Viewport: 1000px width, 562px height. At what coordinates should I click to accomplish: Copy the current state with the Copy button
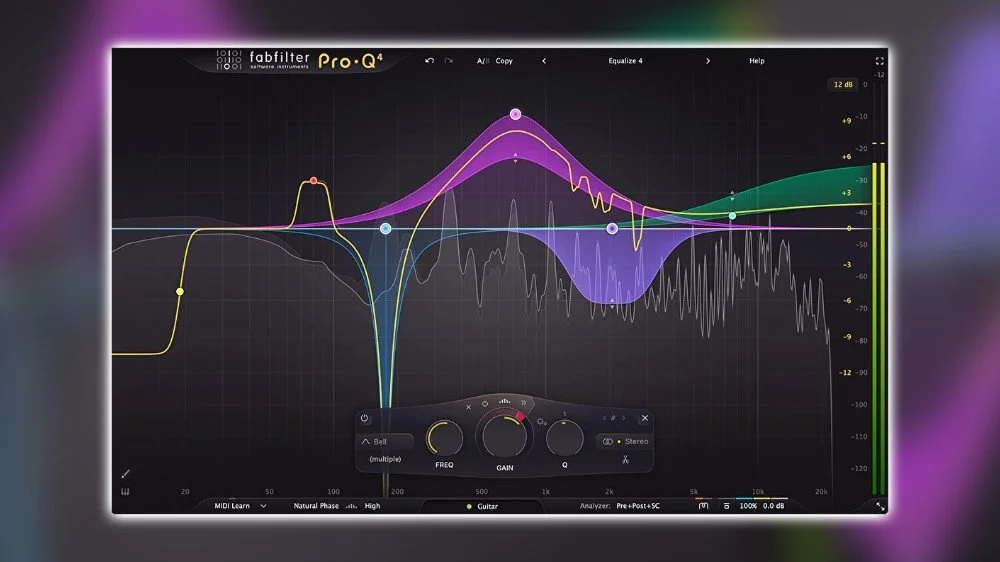504,61
